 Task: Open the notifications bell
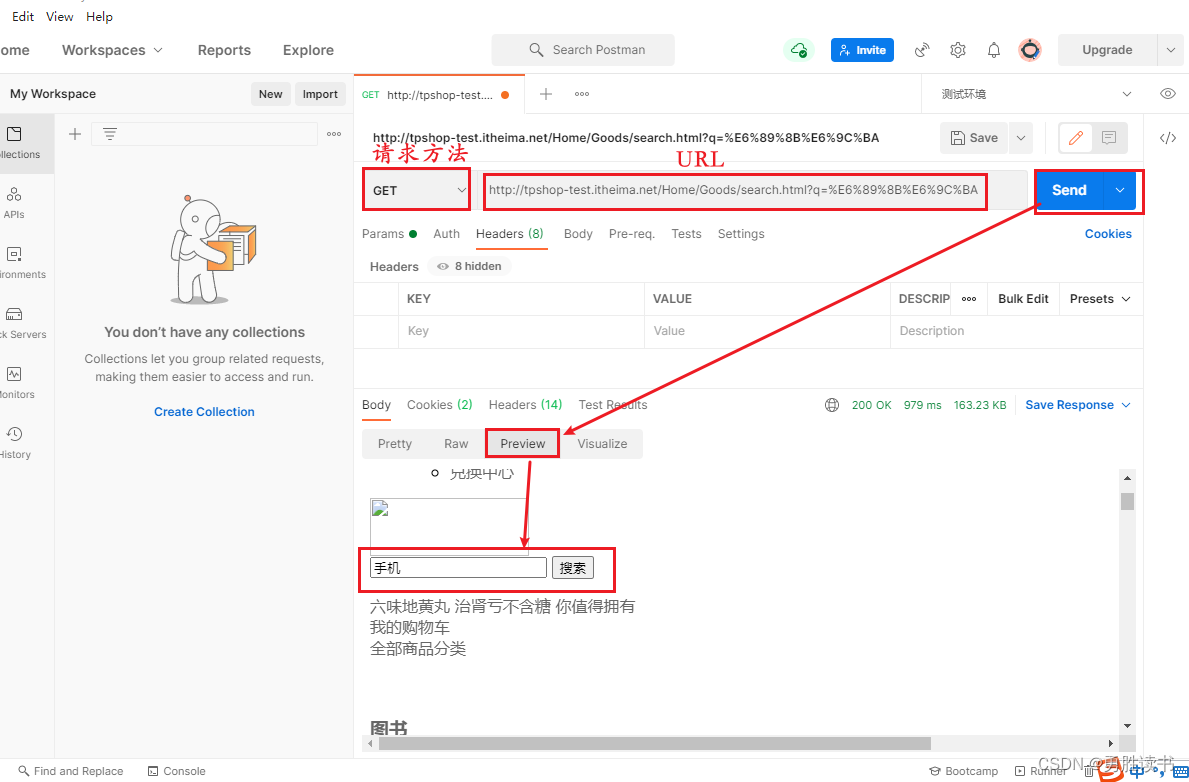(994, 50)
